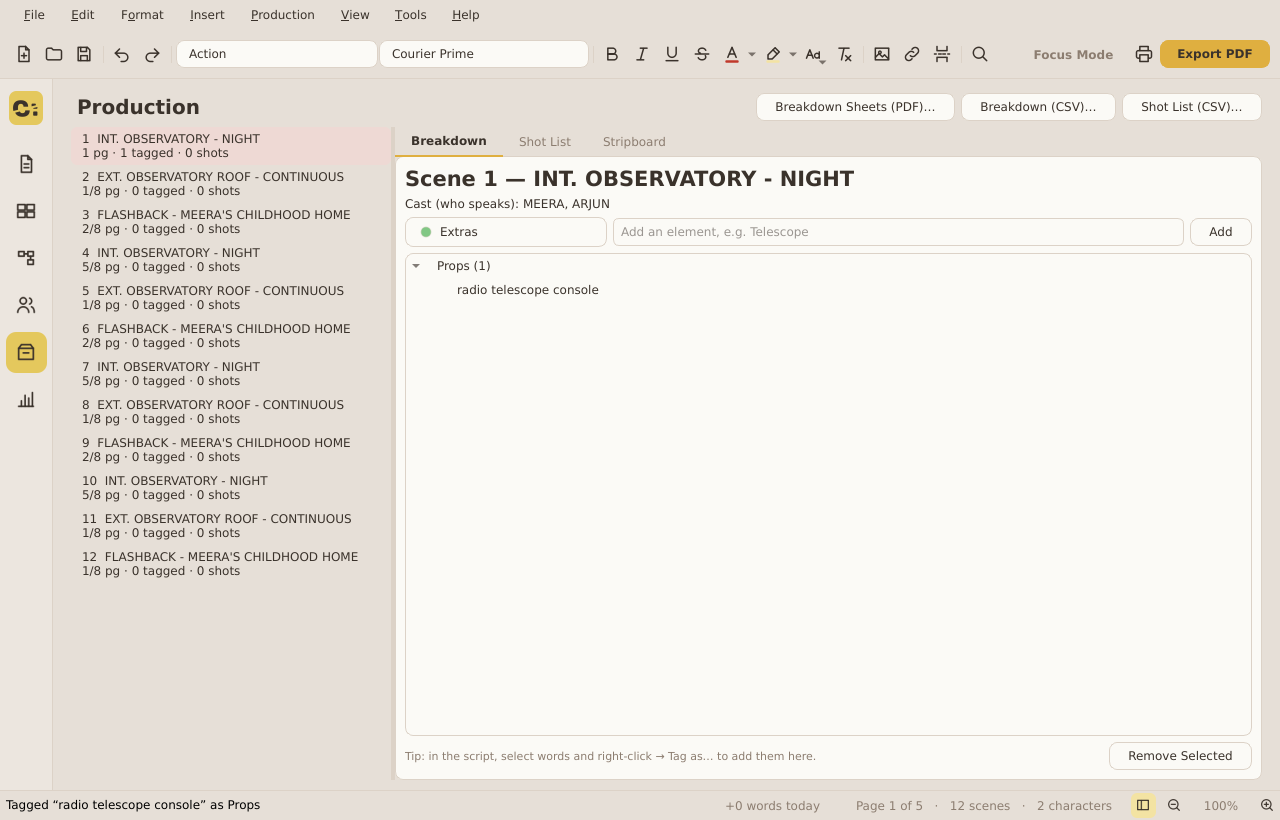
Task: Insert an image
Action: pyautogui.click(x=882, y=54)
